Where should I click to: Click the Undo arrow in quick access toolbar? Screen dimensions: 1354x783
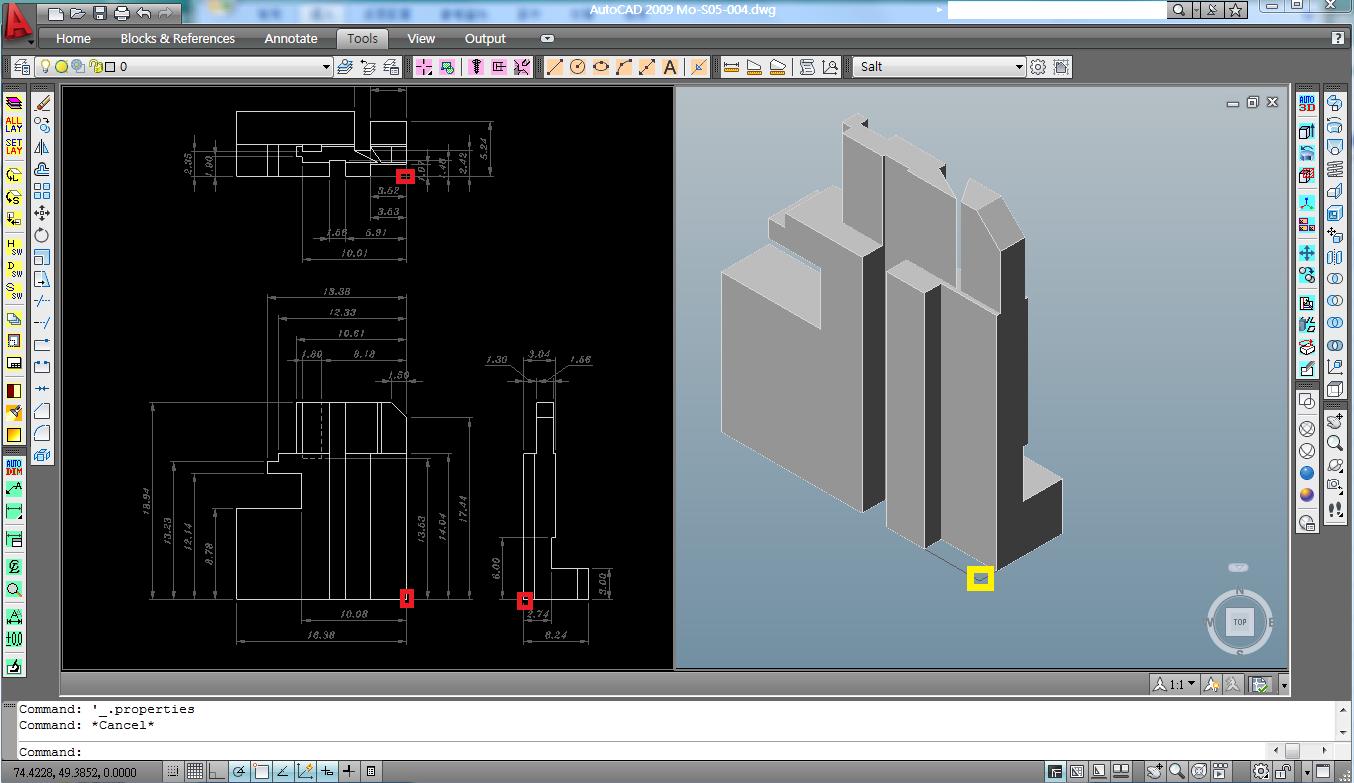click(x=144, y=13)
